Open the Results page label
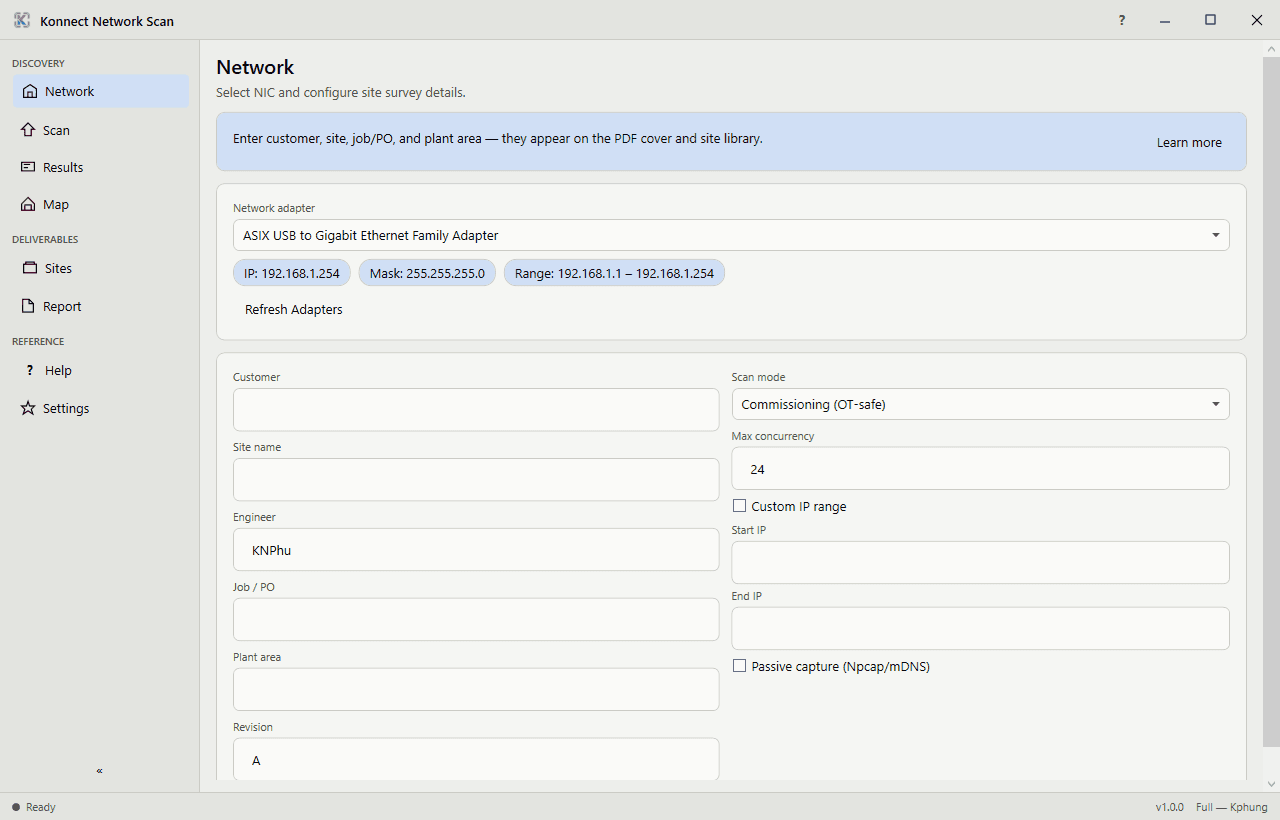The width and height of the screenshot is (1280, 820). 63,167
